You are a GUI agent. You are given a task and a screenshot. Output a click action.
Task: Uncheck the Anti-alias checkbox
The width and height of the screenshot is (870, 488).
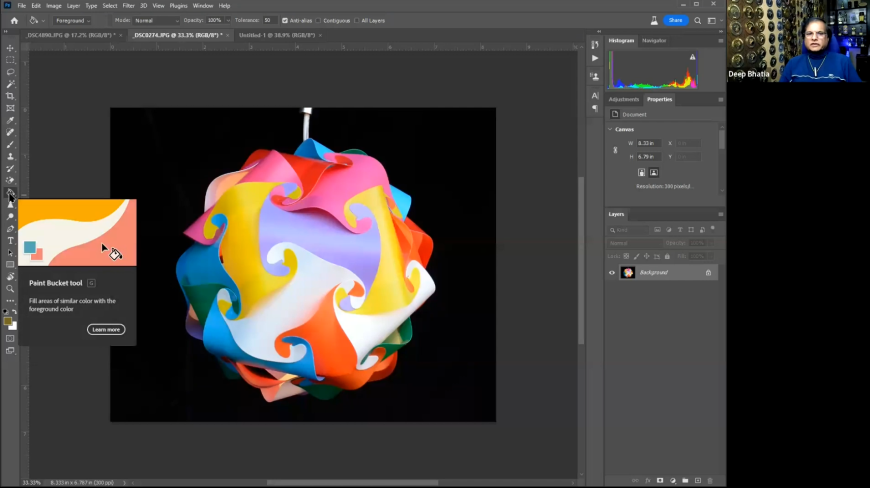pyautogui.click(x=285, y=20)
